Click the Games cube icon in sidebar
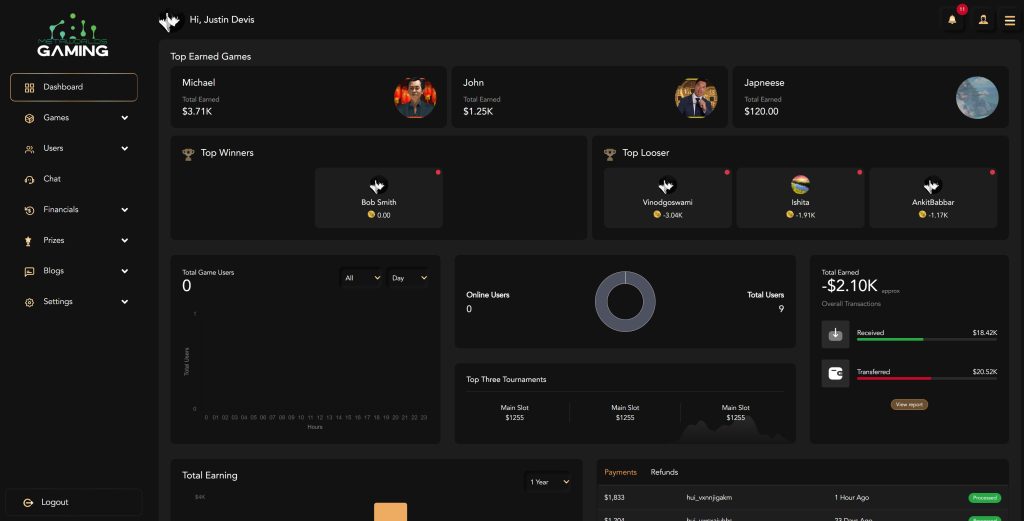The height and width of the screenshot is (521, 1024). click(29, 118)
